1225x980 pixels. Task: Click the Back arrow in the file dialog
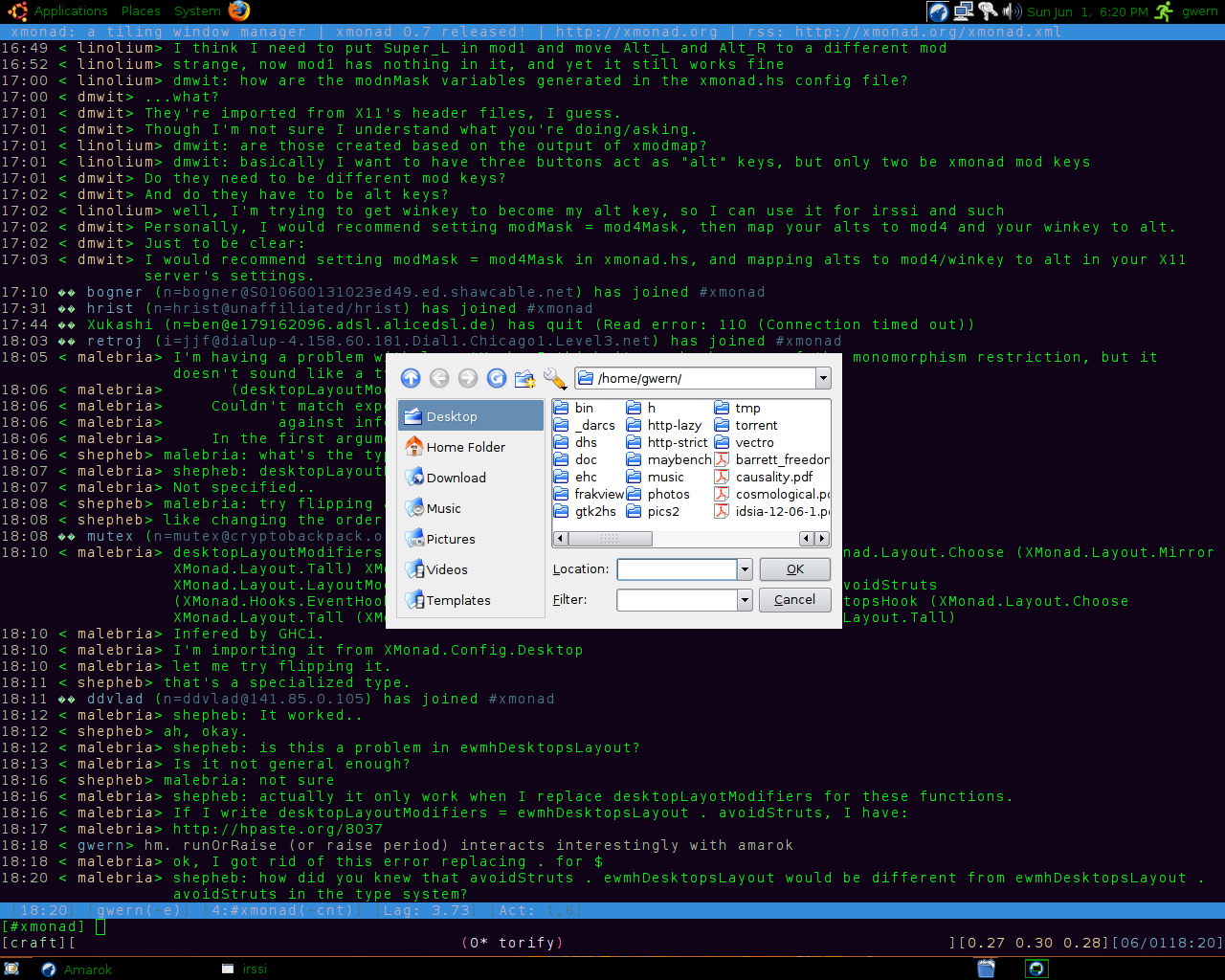(439, 378)
